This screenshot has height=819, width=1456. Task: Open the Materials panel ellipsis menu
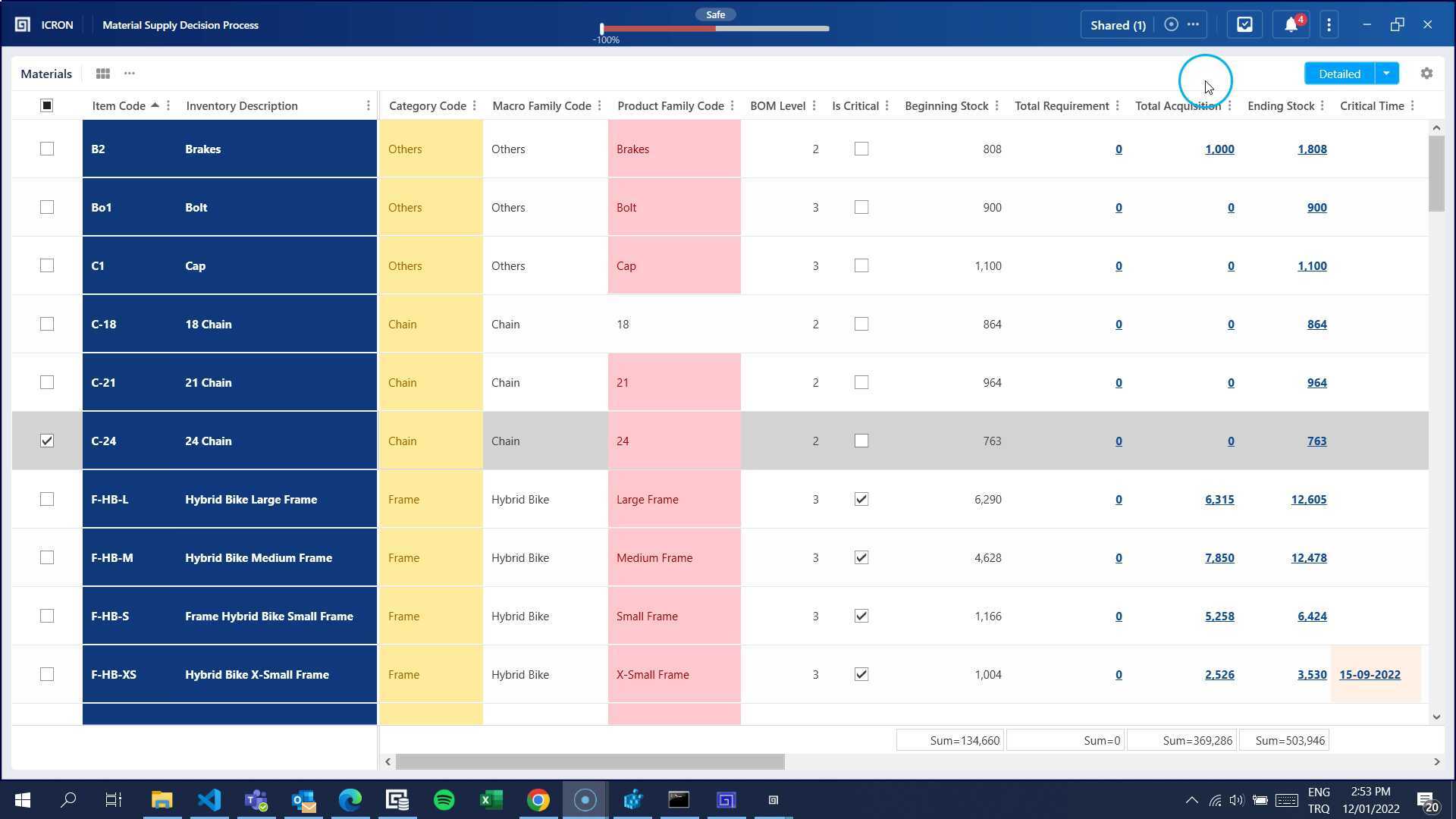coord(130,74)
